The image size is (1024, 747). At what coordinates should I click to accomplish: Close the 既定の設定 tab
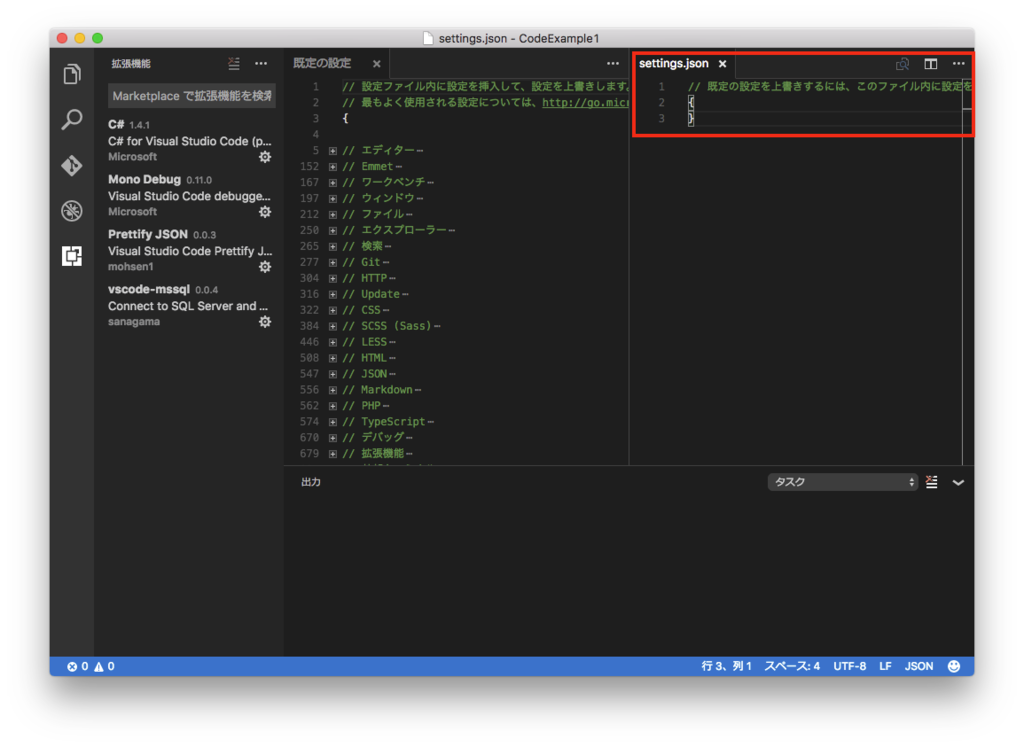pyautogui.click(x=377, y=63)
